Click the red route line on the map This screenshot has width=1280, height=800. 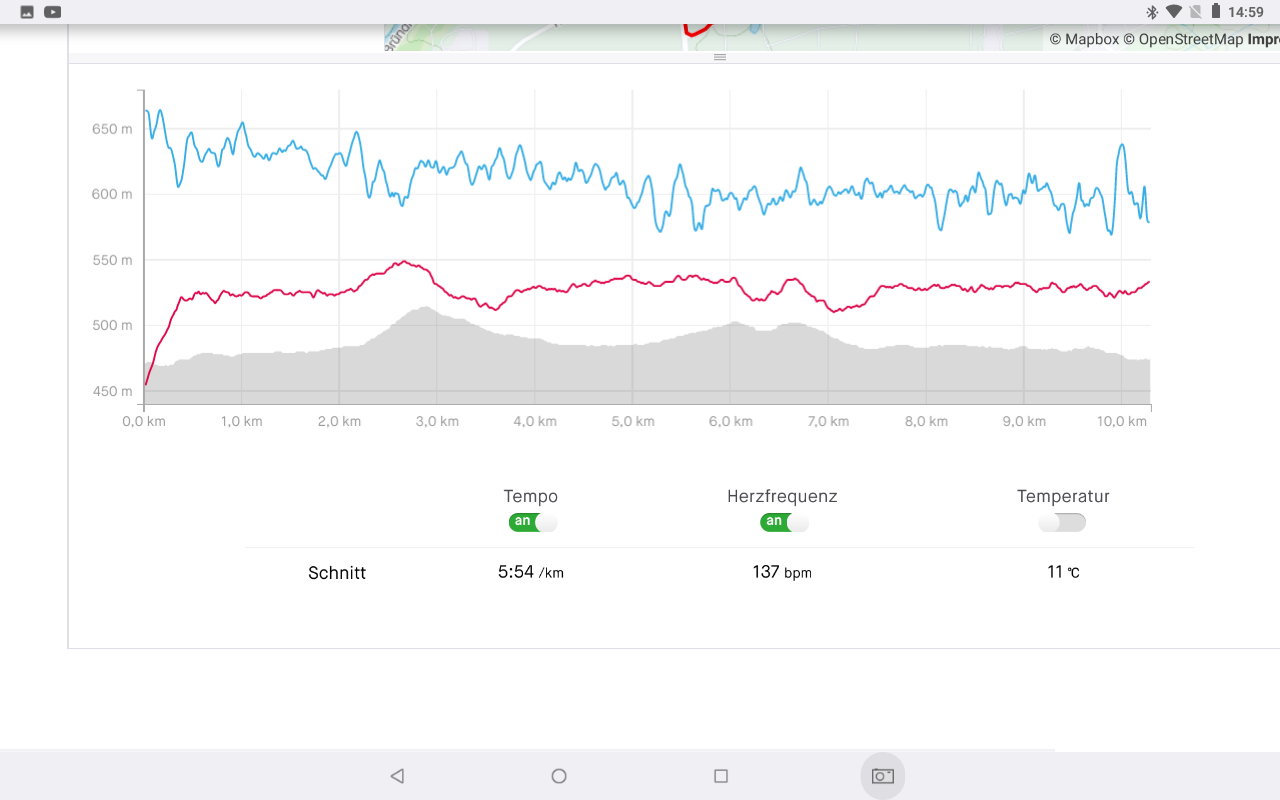tap(697, 31)
